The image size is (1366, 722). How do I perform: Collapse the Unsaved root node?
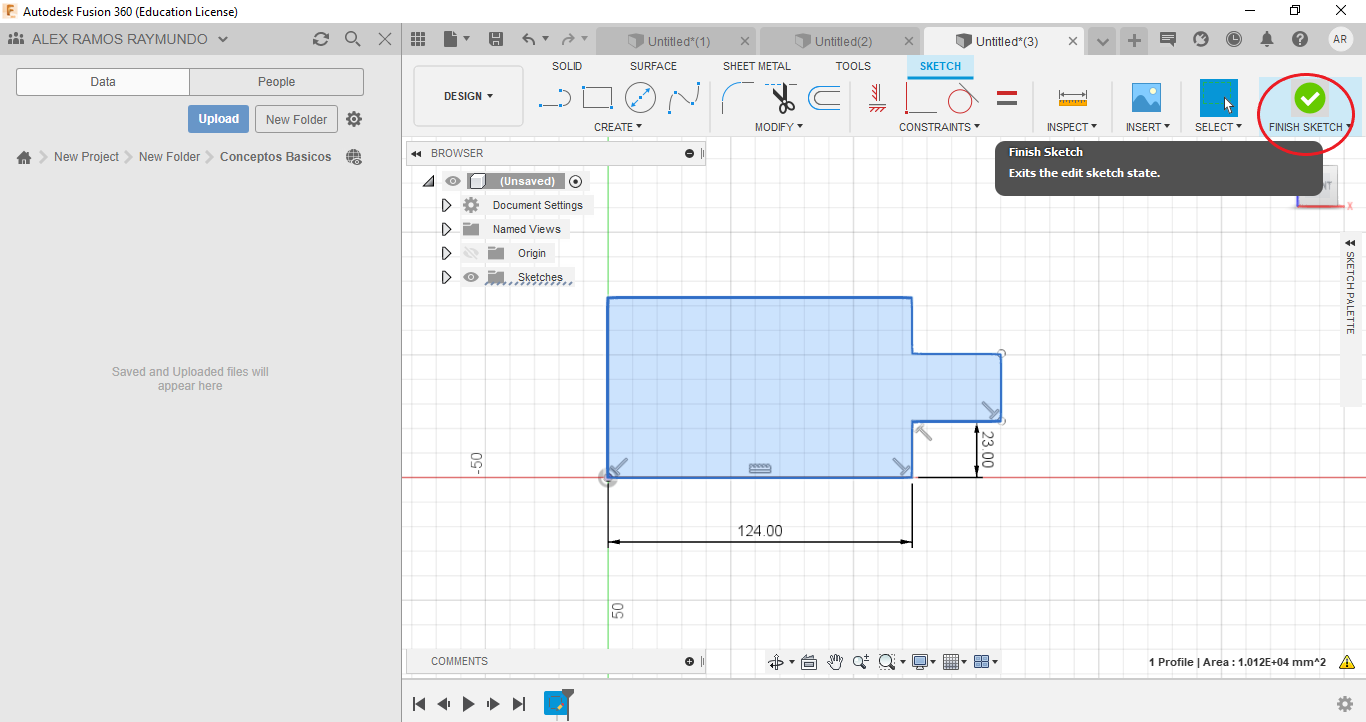[428, 181]
